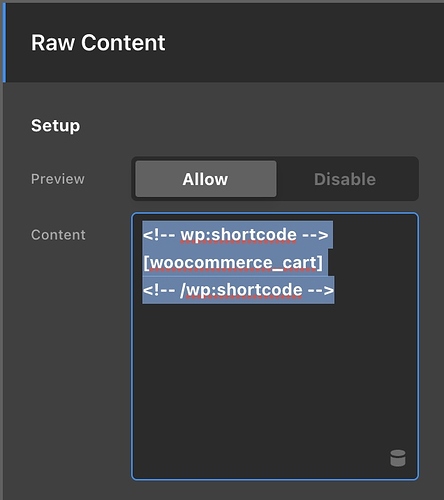
Task: Place cursor on the opening wp:shortcode comment line
Action: tap(236, 235)
